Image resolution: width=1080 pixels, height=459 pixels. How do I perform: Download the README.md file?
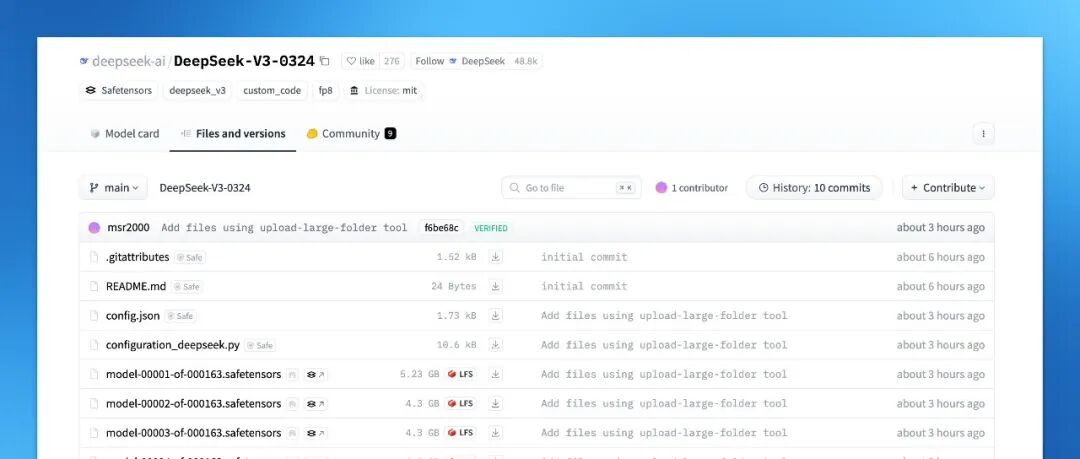[x=495, y=286]
